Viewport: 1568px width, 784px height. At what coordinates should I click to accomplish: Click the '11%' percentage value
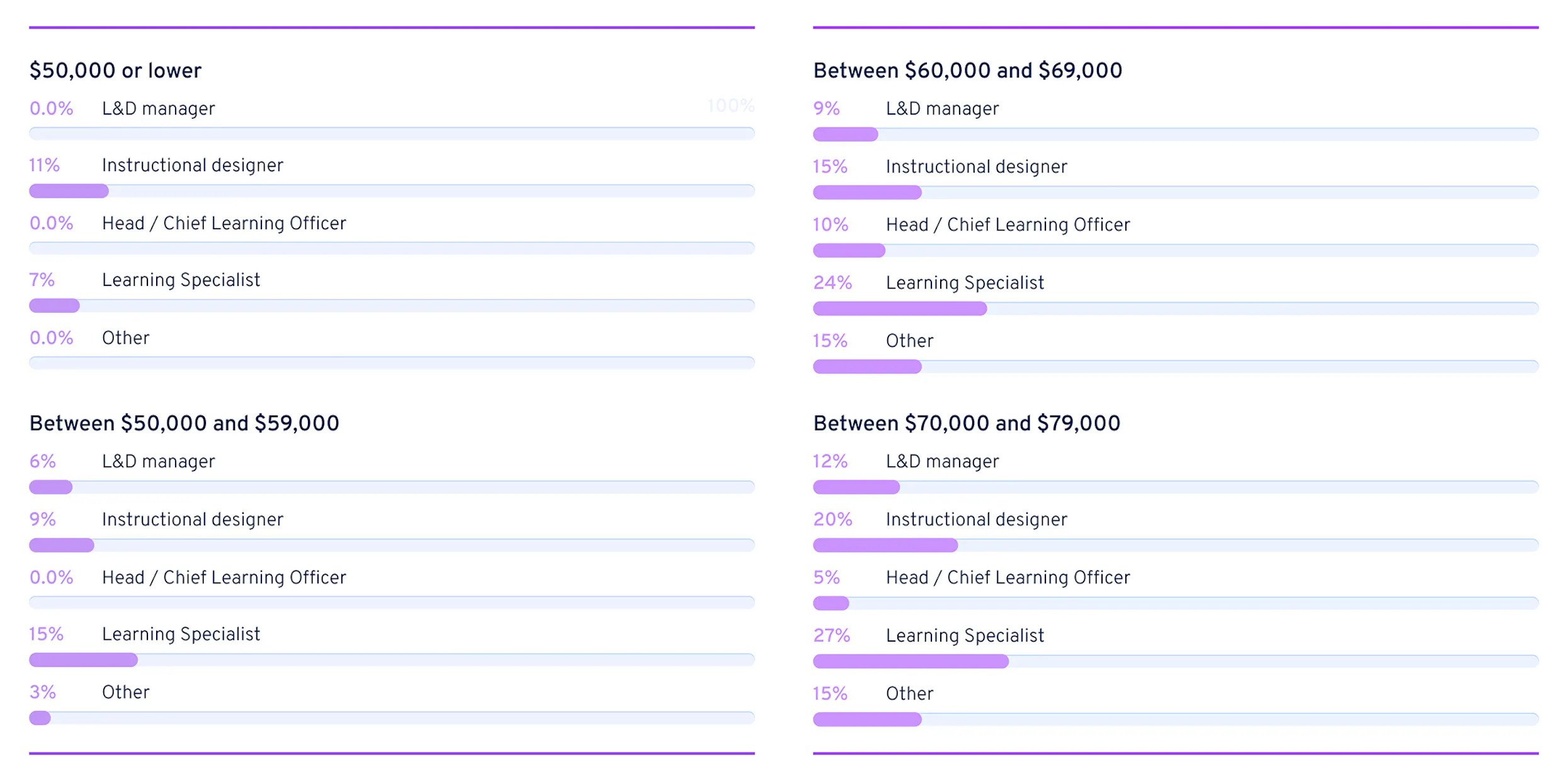[x=44, y=166]
